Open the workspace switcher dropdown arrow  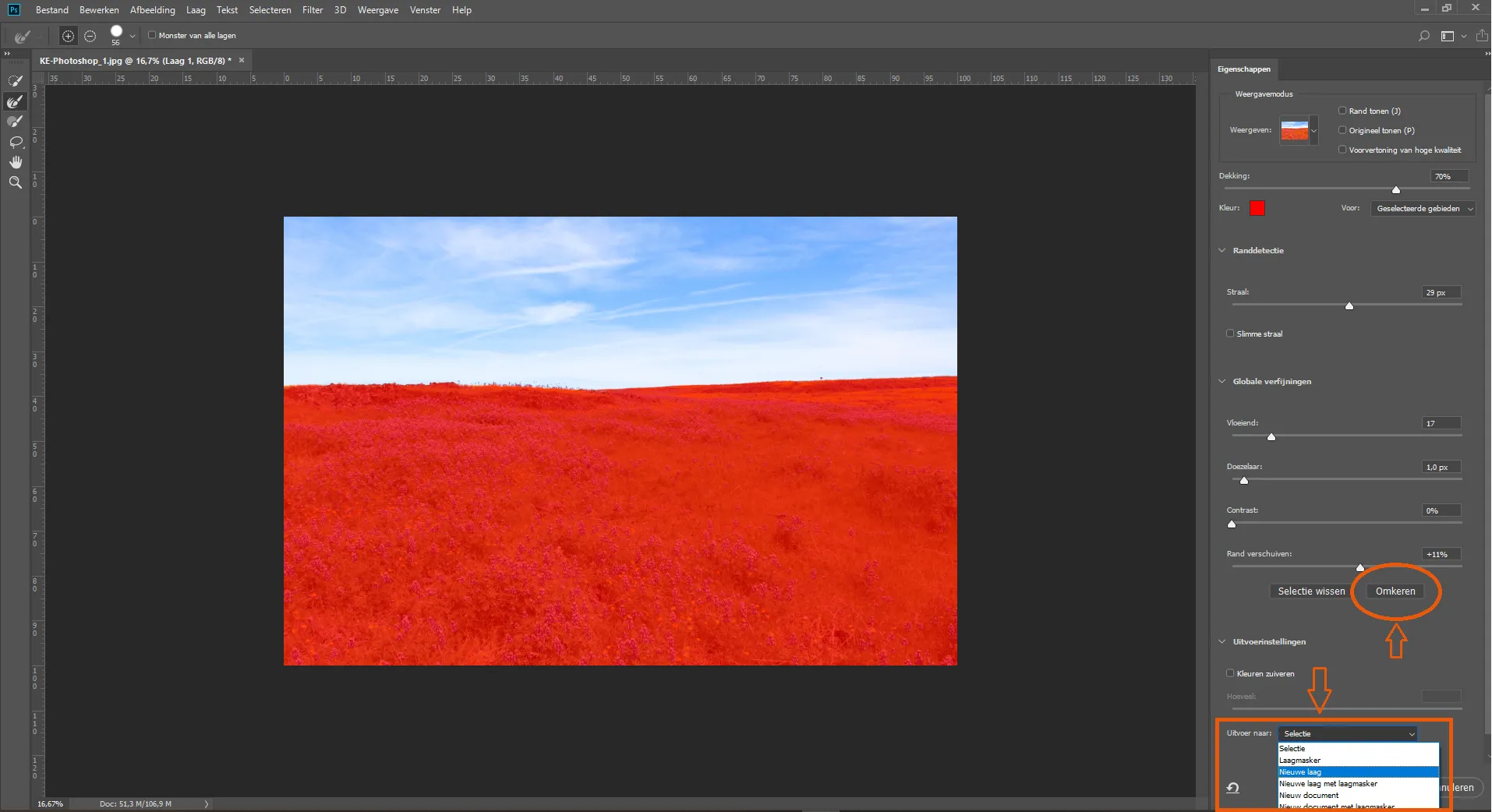tap(1464, 36)
